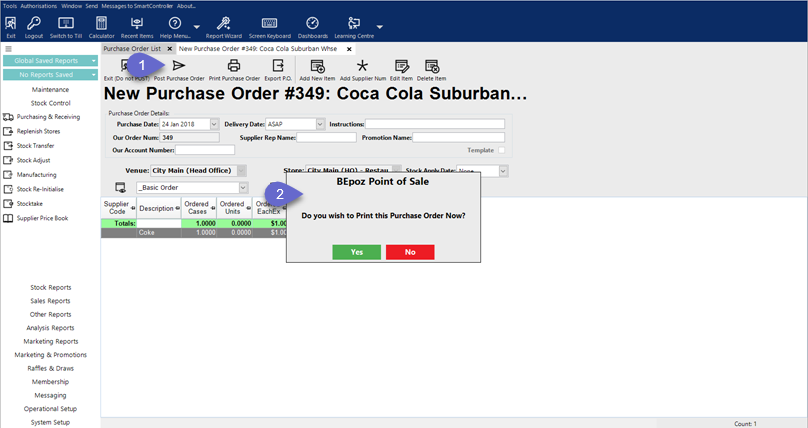Image resolution: width=808 pixels, height=428 pixels.
Task: Click the Instructions input field
Action: (434, 124)
